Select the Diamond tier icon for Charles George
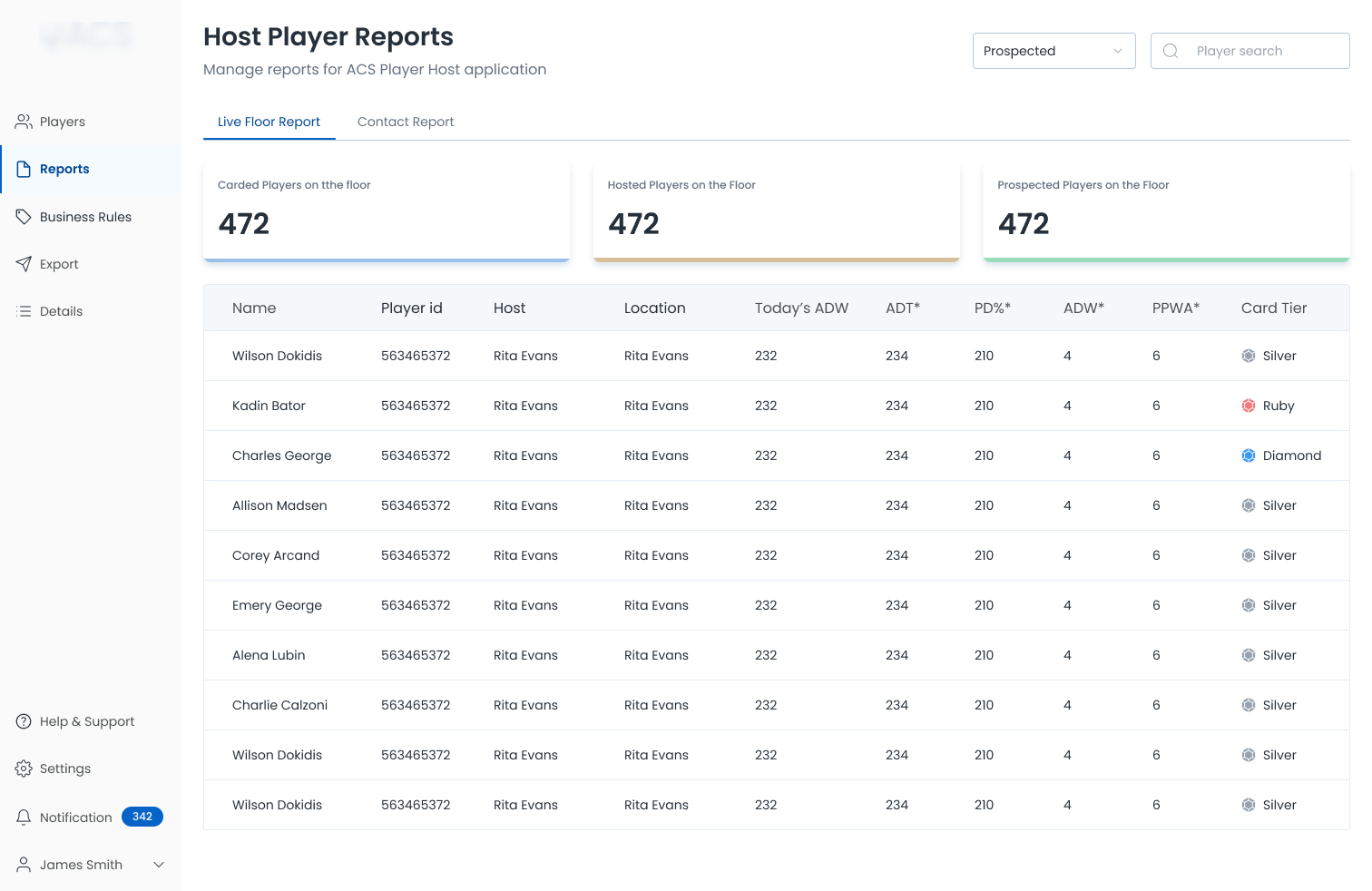1372x891 pixels. [x=1249, y=455]
